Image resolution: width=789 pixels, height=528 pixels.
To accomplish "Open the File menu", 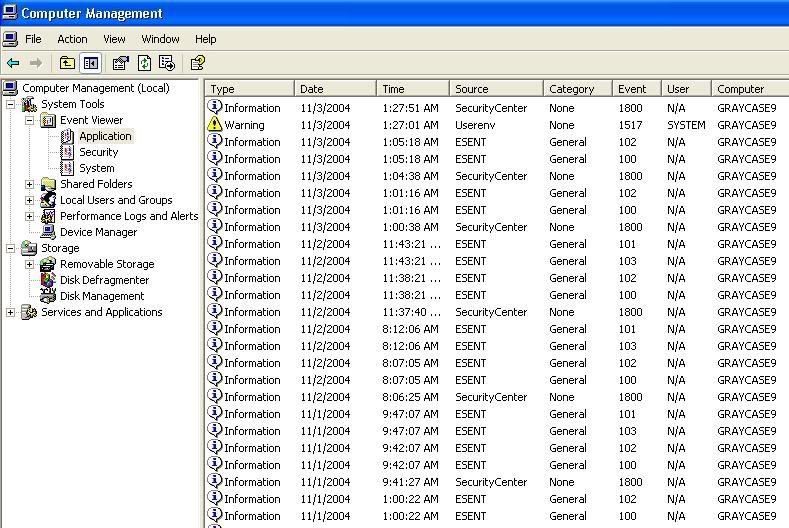I will coord(33,39).
